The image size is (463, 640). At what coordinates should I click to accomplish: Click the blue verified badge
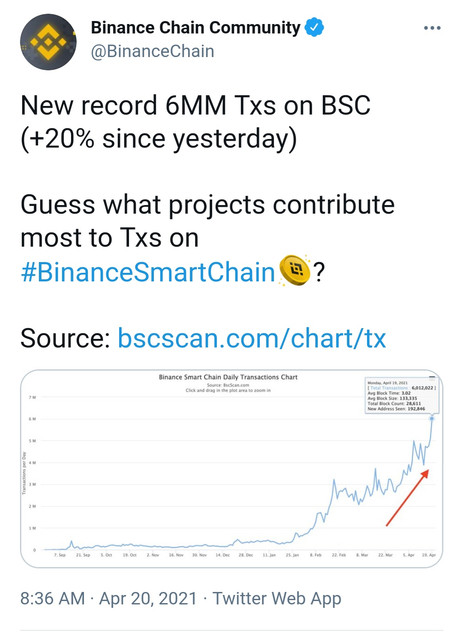click(314, 27)
